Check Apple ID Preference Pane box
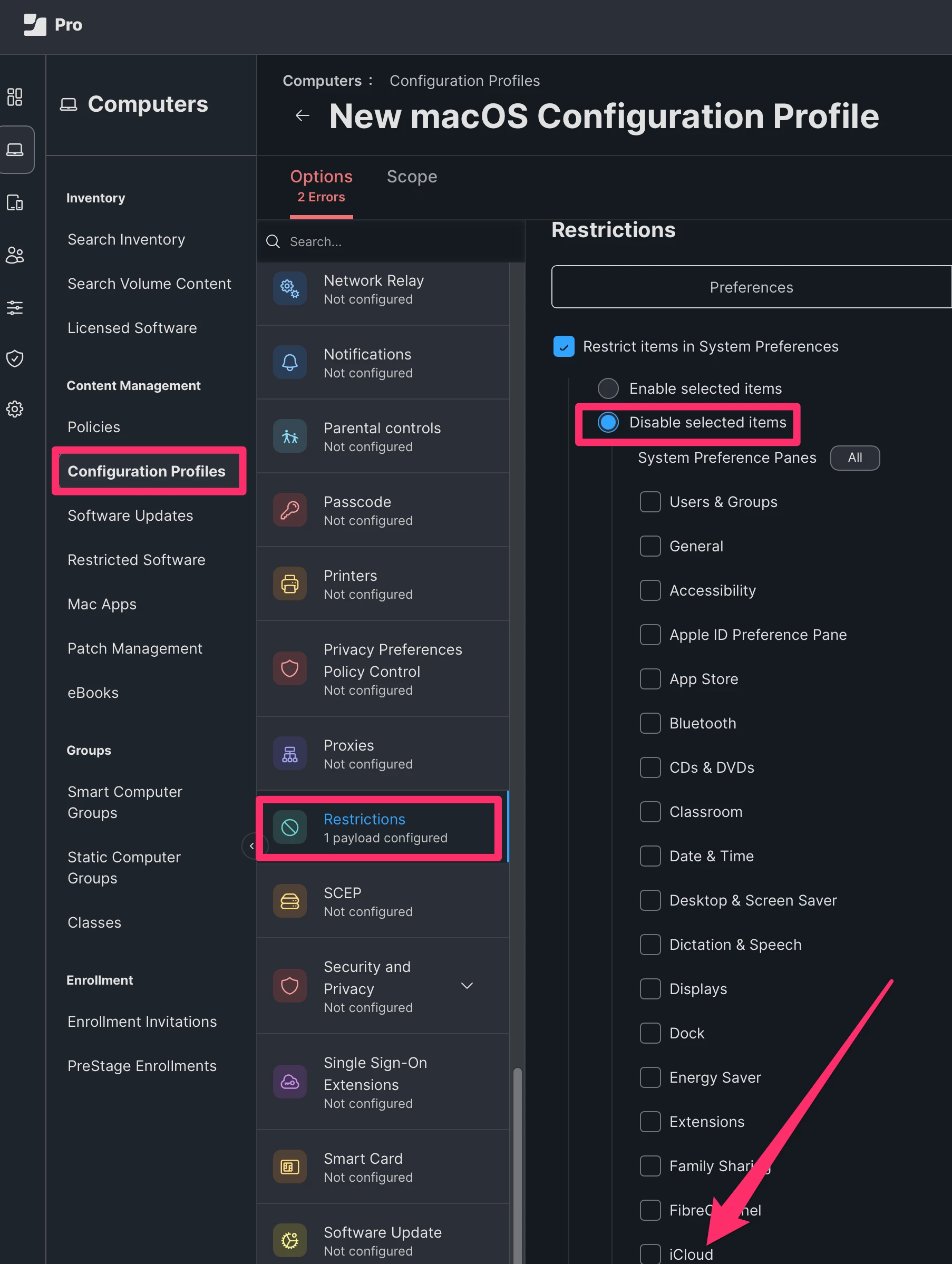Viewport: 952px width, 1264px height. click(x=650, y=635)
